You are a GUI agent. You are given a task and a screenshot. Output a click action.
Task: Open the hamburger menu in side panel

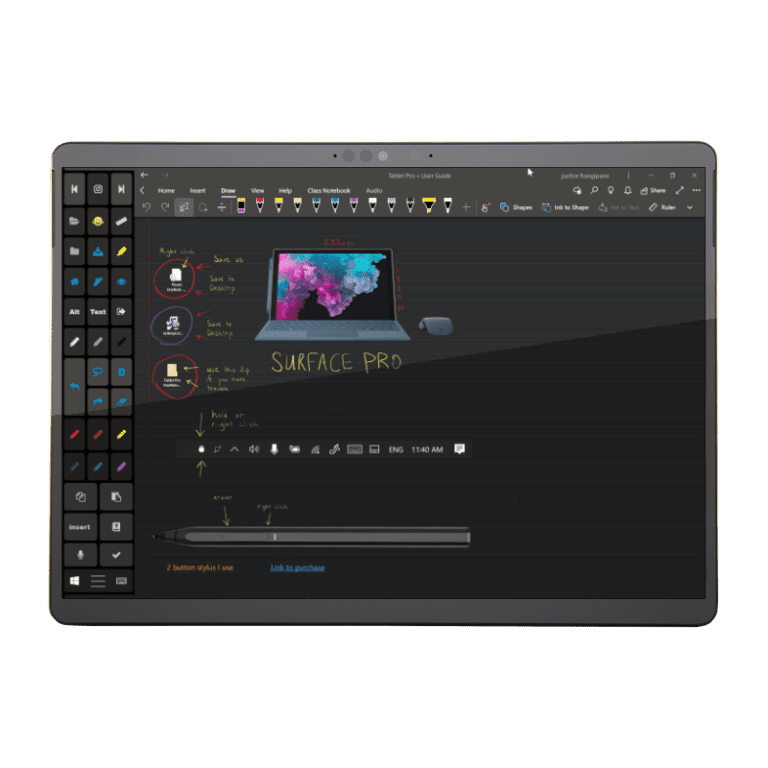(98, 580)
